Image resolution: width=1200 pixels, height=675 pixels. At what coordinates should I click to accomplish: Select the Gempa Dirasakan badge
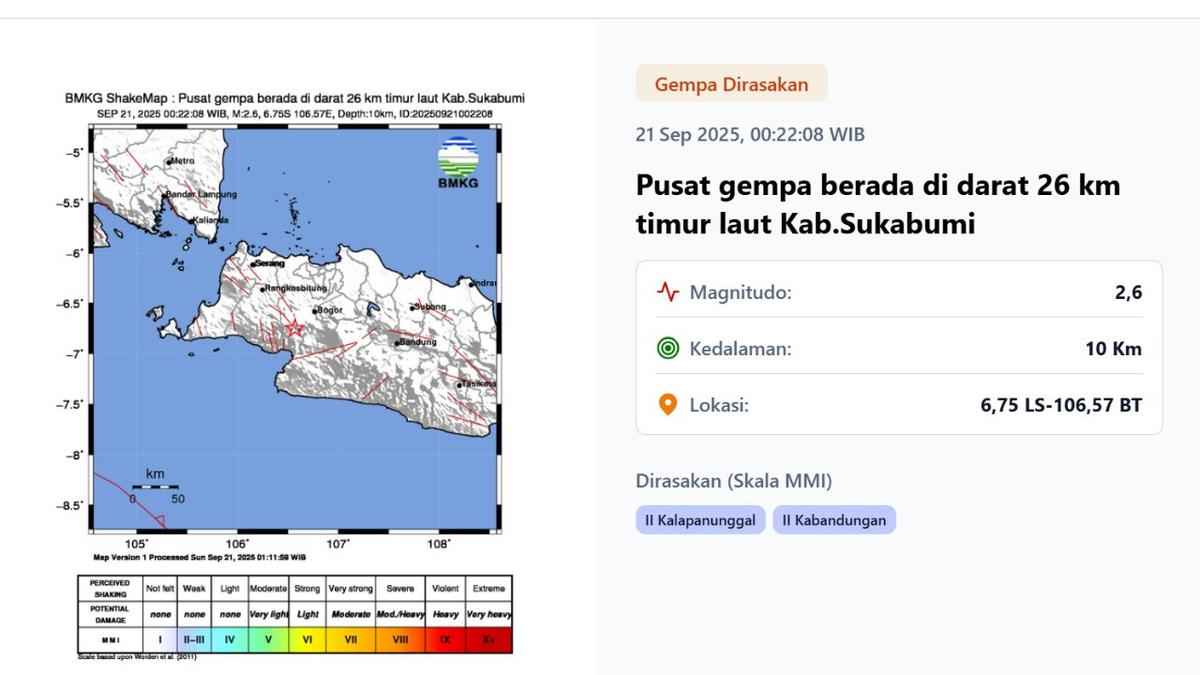[731, 84]
